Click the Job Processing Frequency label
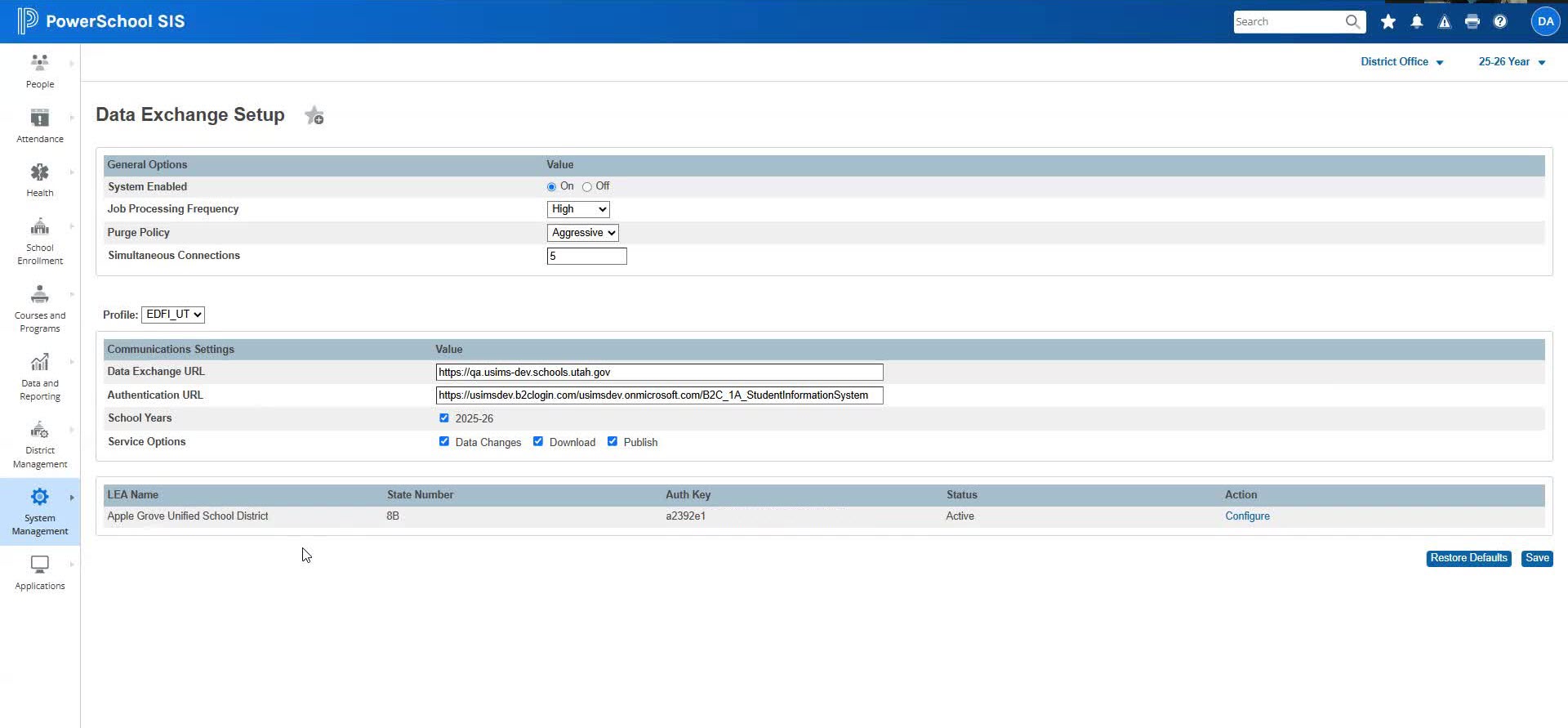The image size is (1568, 728). [173, 209]
